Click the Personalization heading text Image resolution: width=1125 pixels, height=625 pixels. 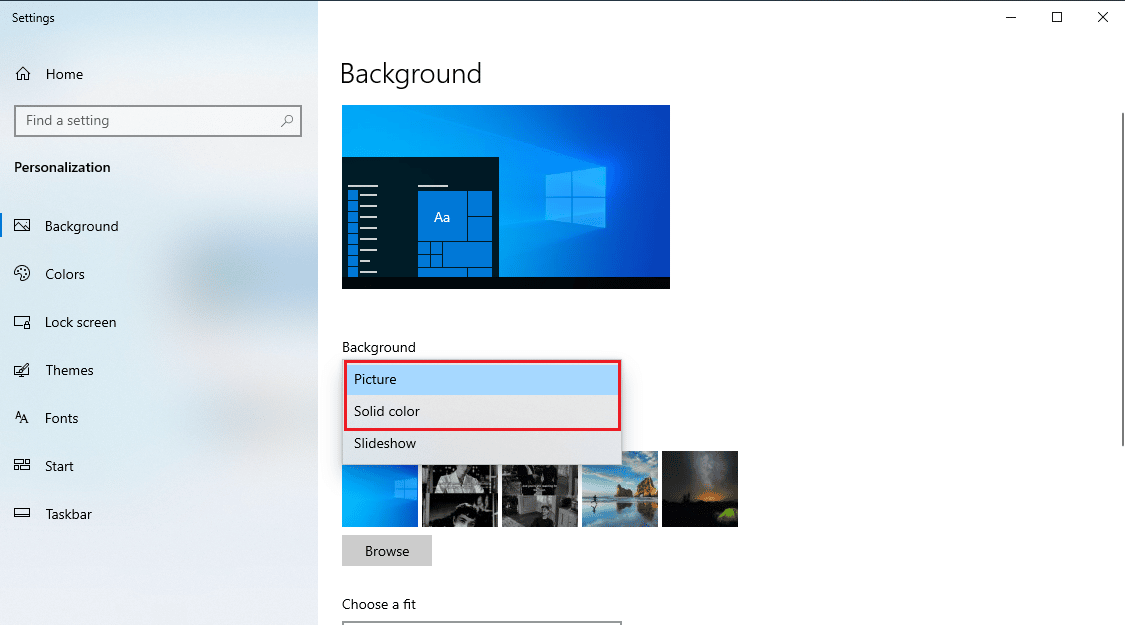click(x=62, y=167)
